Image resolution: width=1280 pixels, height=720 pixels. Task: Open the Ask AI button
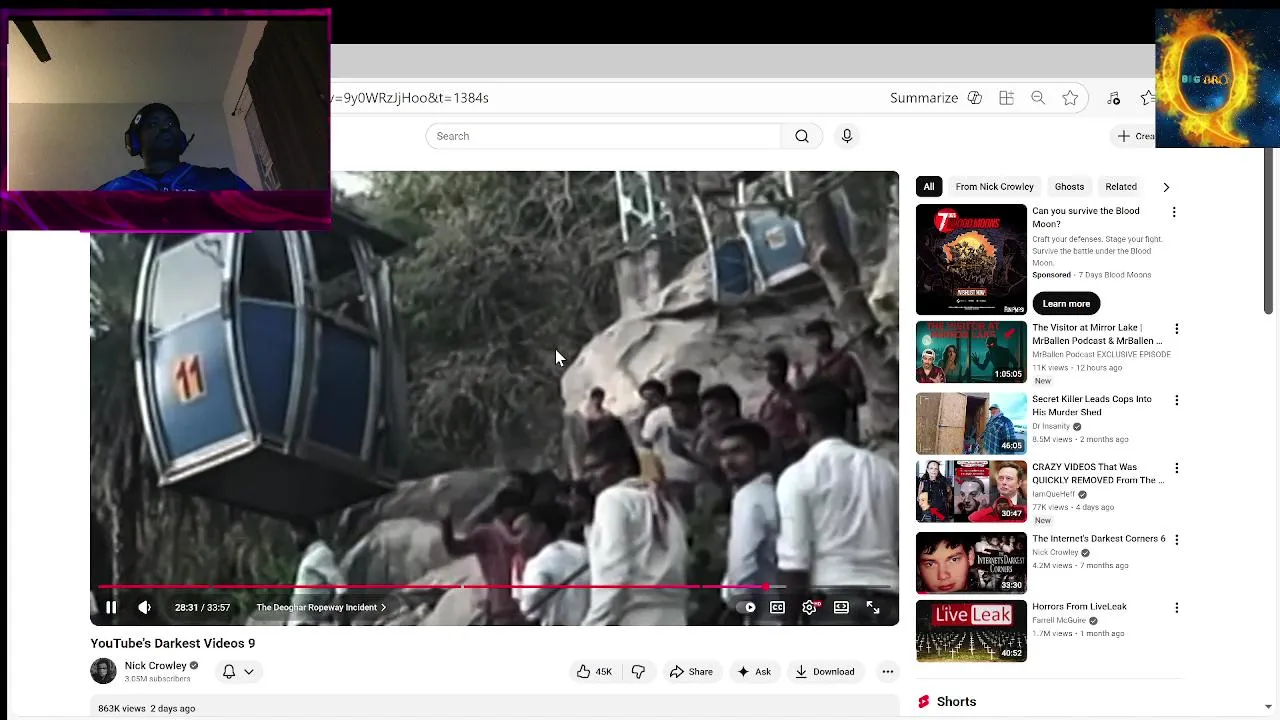[753, 672]
